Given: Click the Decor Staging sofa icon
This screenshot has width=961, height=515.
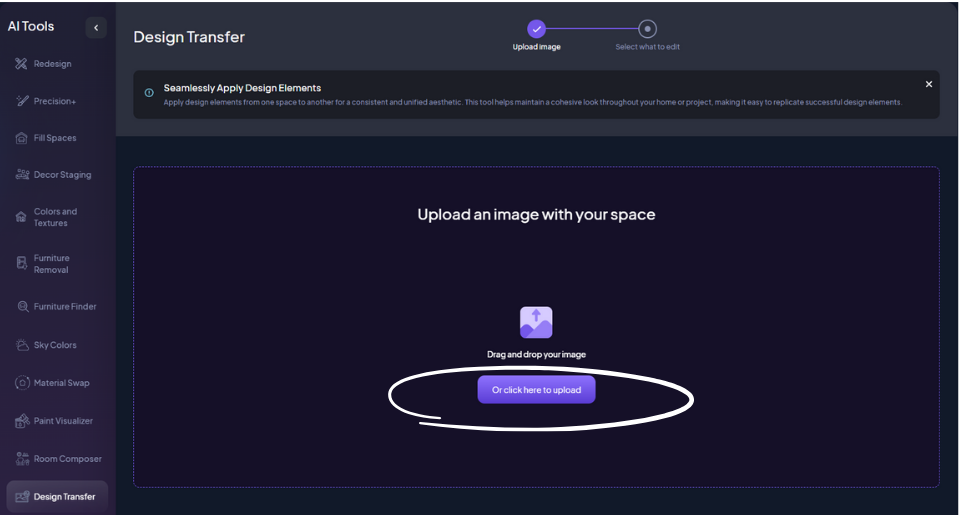Looking at the screenshot, I should click(22, 175).
